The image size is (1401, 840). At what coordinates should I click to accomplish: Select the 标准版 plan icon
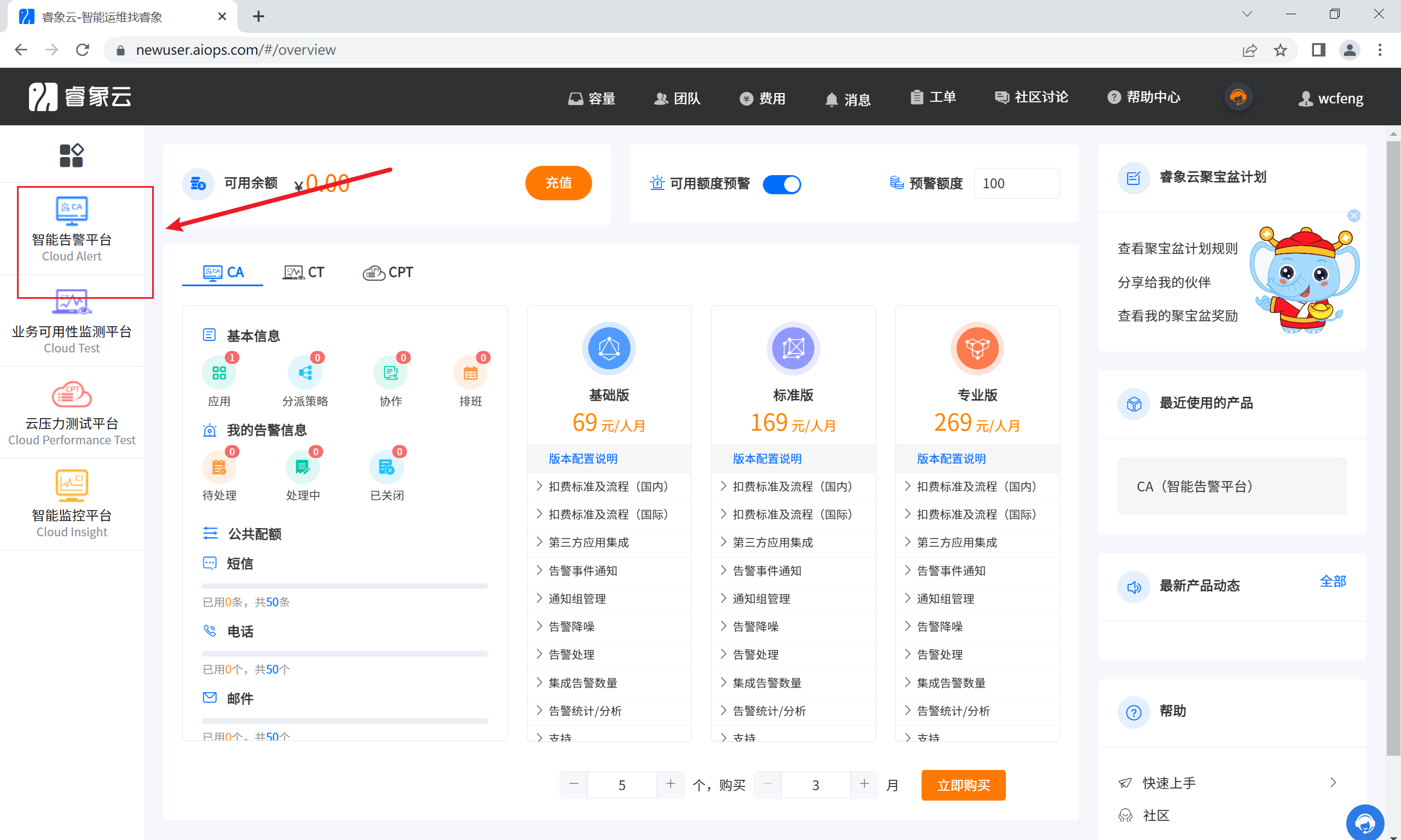click(x=793, y=349)
